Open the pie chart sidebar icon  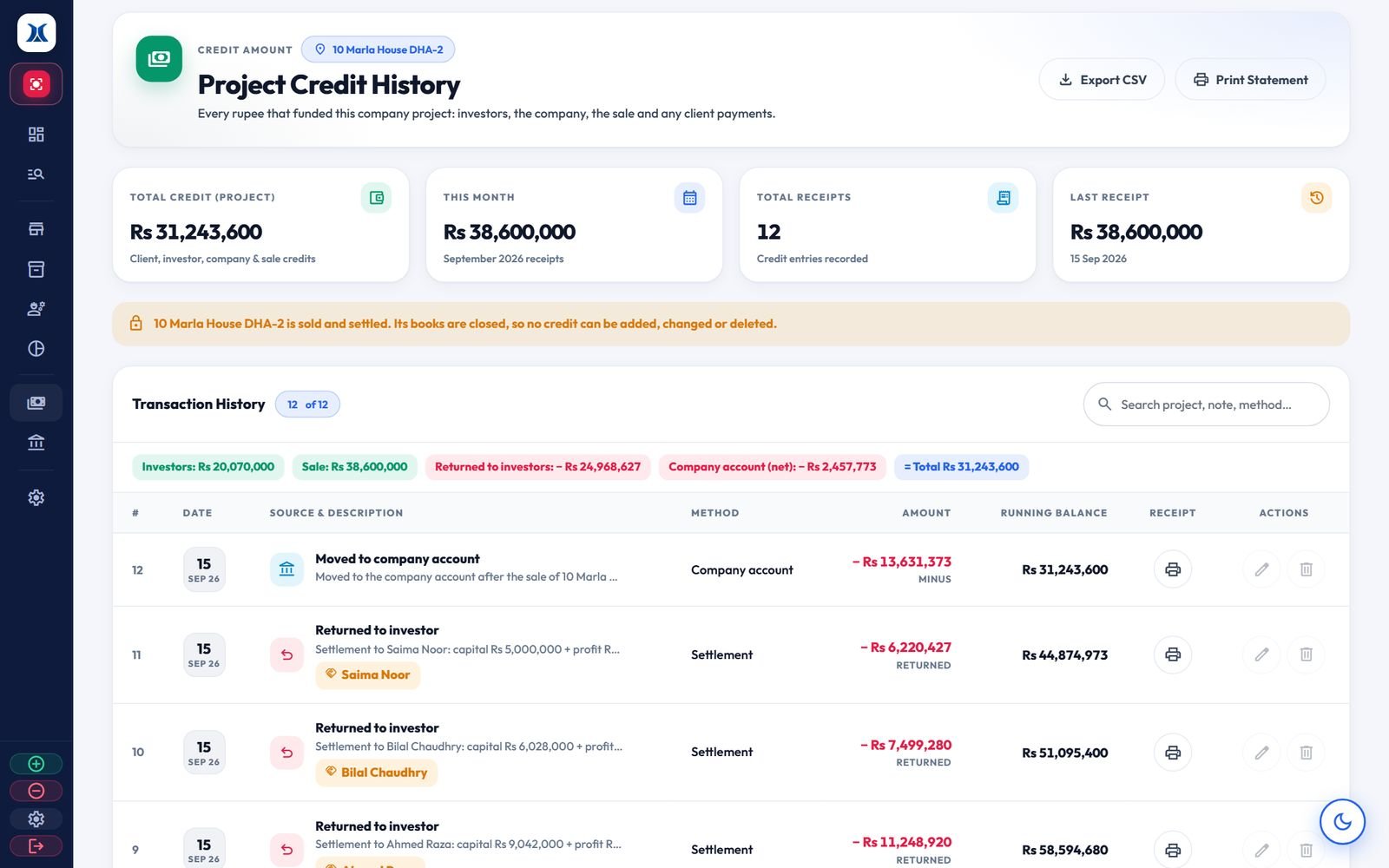[x=36, y=349]
